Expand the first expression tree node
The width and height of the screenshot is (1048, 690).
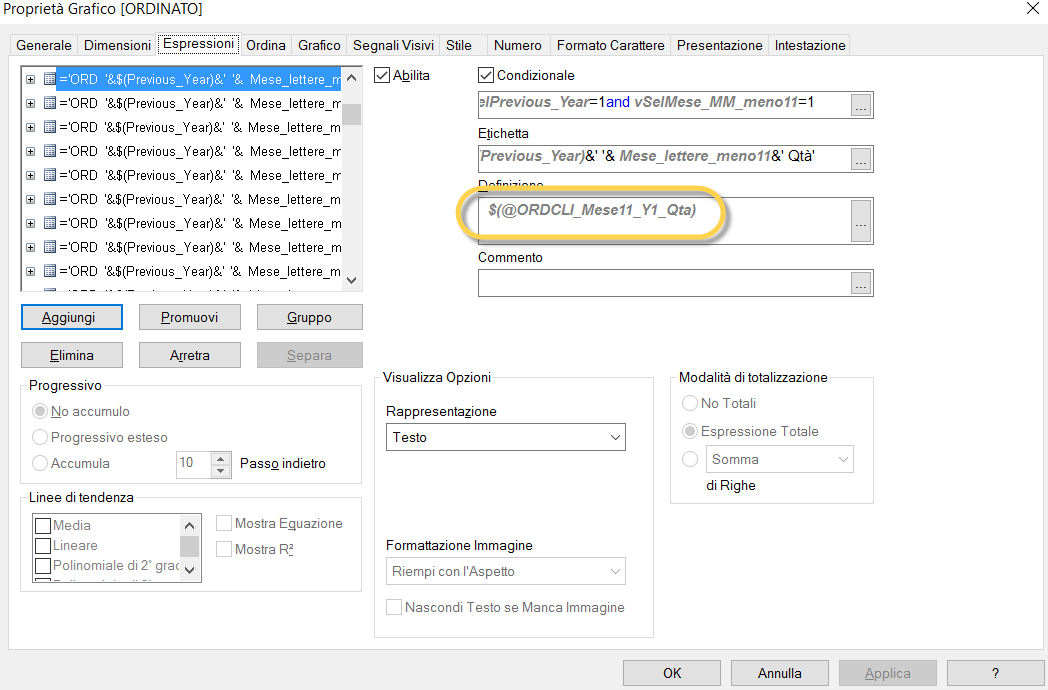(31, 79)
